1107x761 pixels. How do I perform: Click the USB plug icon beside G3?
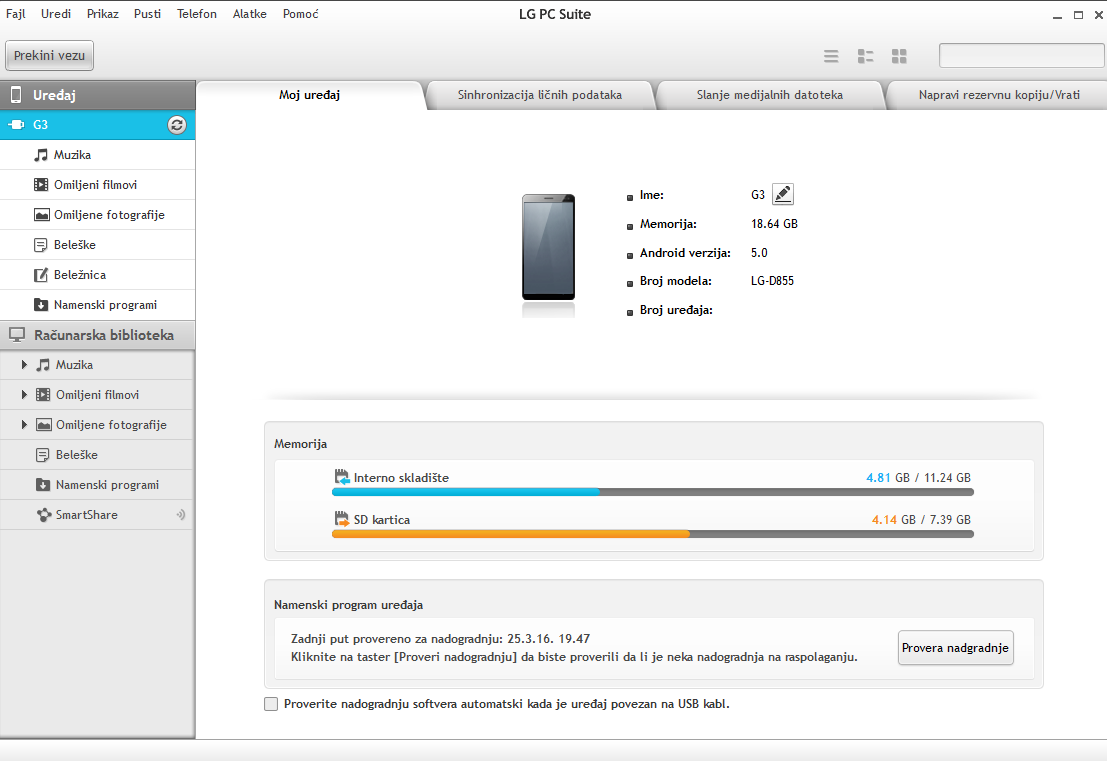(x=16, y=125)
